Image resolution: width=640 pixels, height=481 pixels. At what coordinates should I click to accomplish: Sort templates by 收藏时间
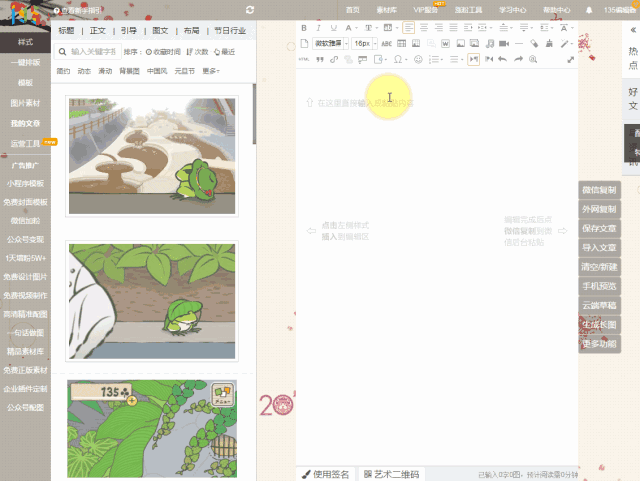164,51
